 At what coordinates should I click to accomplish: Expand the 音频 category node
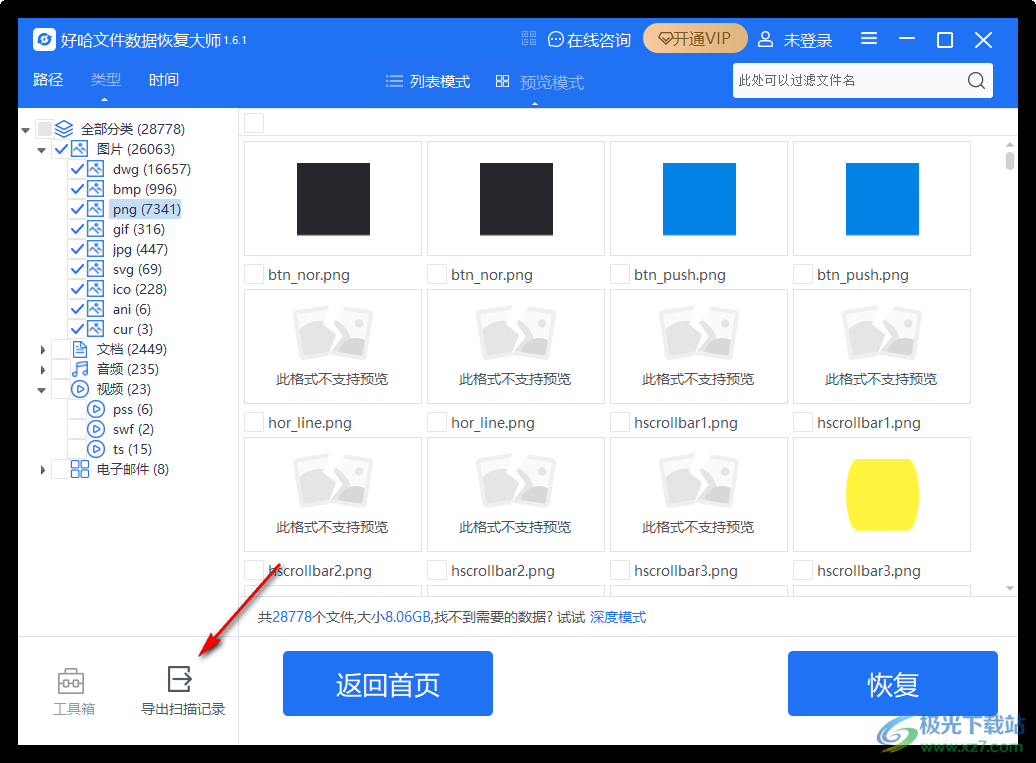[42, 370]
